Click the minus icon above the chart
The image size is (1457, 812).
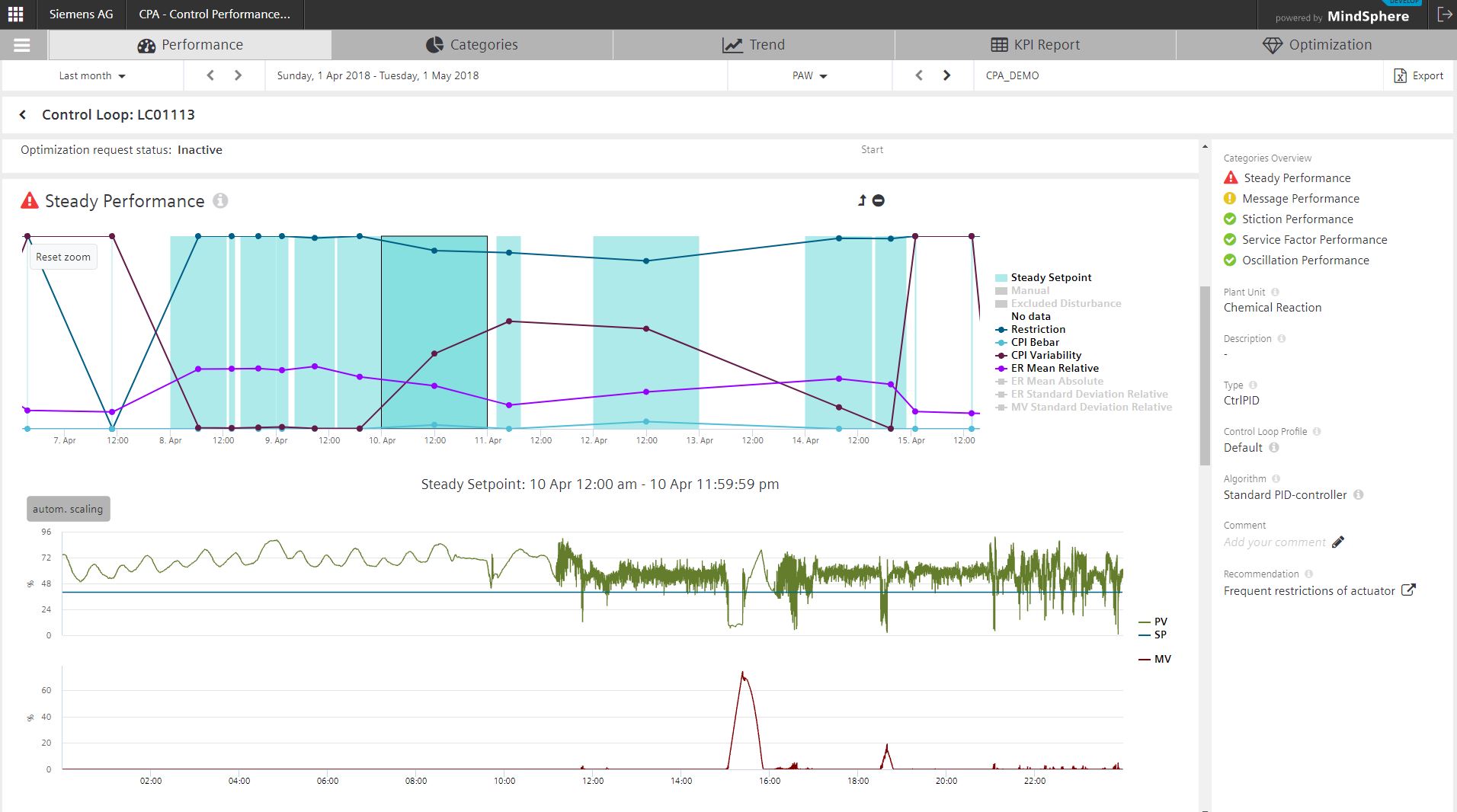[879, 200]
